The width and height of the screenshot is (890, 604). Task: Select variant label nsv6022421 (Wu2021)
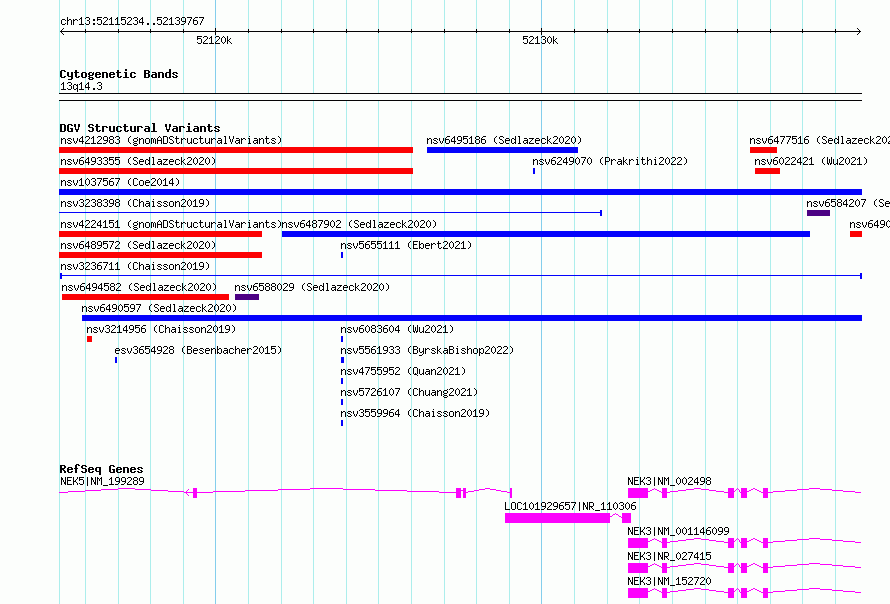pyautogui.click(x=811, y=161)
